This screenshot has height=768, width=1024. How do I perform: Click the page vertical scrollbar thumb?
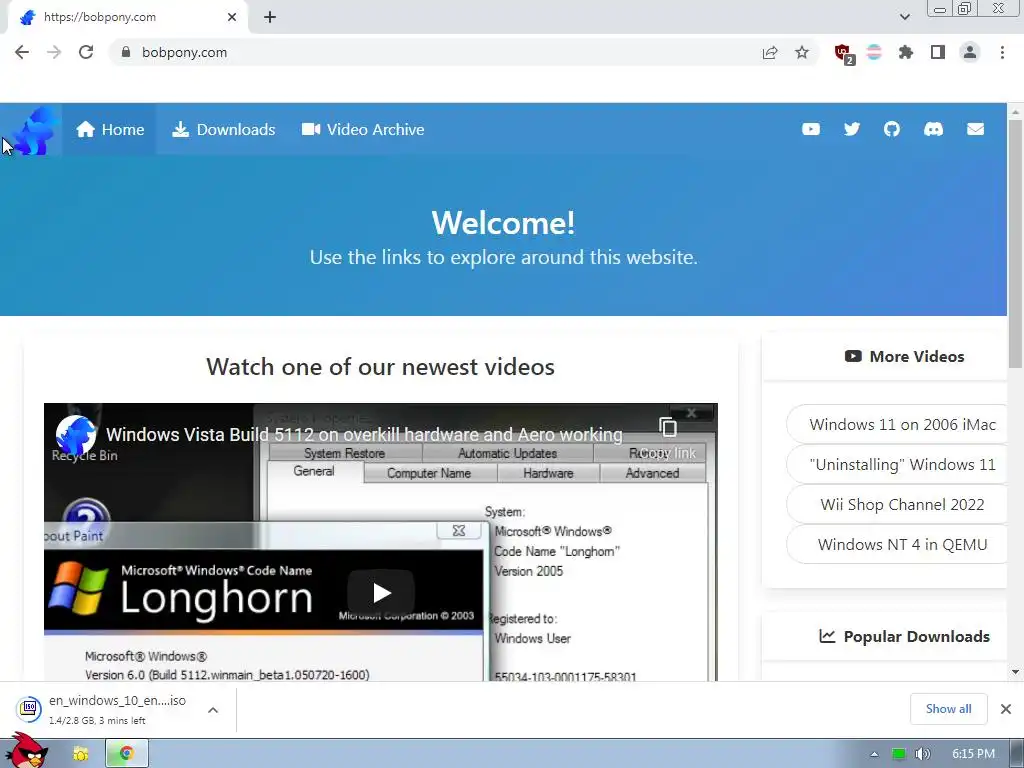1016,243
